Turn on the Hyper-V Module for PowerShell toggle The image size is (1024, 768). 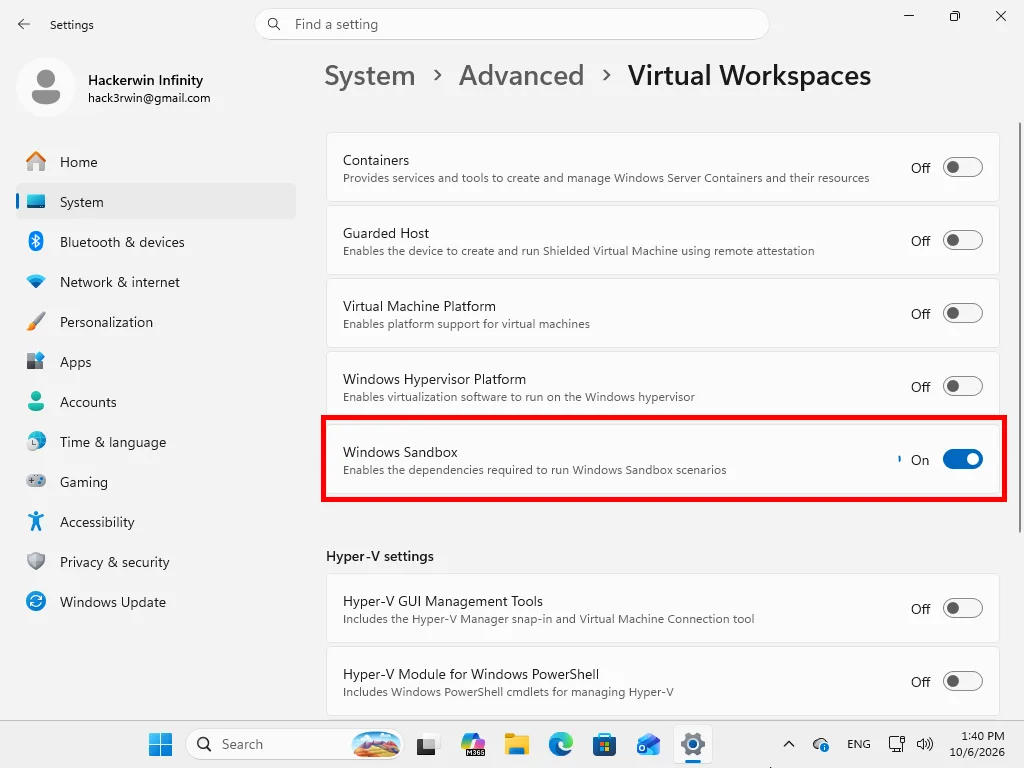963,682
